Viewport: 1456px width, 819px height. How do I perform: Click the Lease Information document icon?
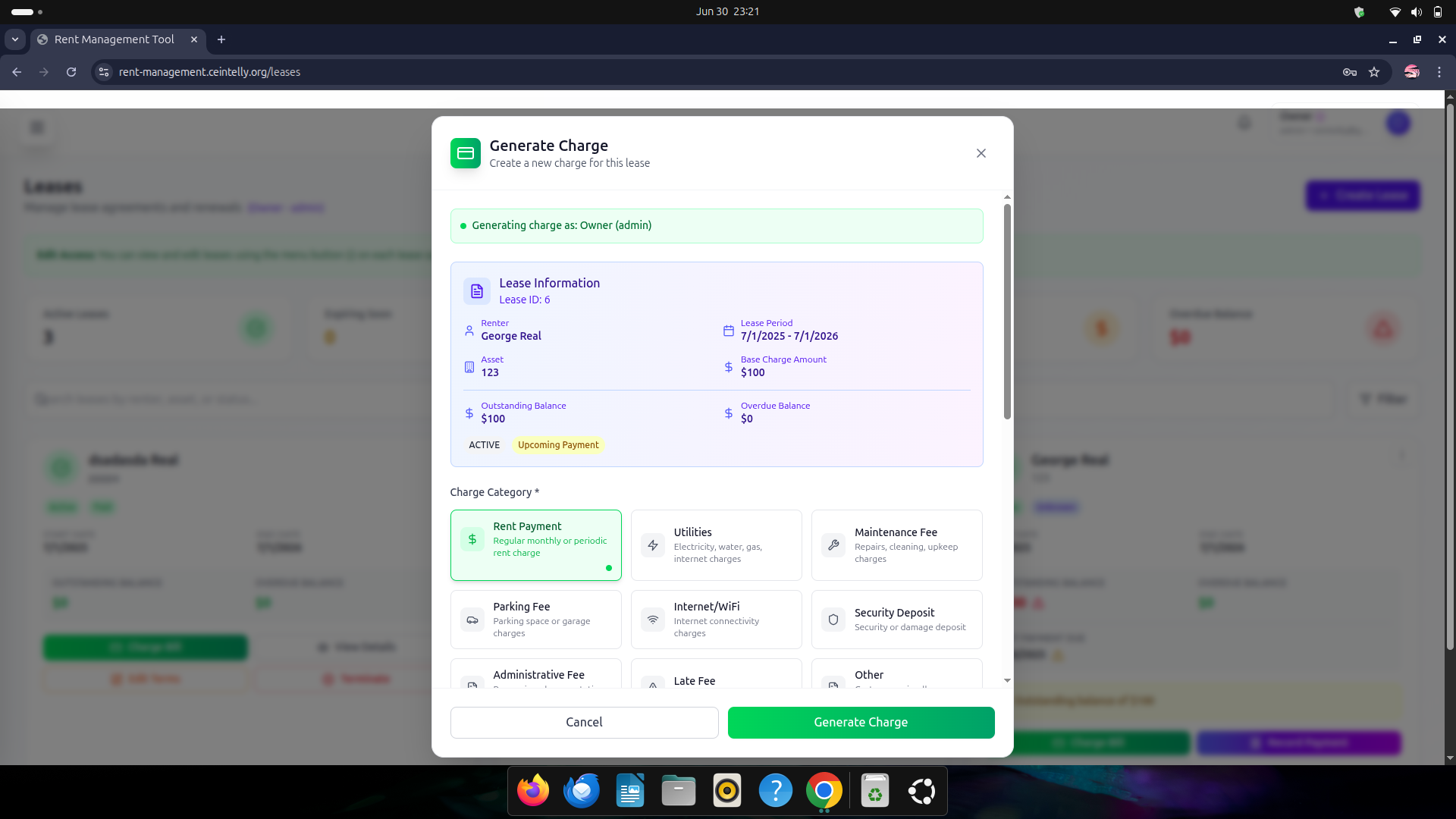[x=476, y=291]
